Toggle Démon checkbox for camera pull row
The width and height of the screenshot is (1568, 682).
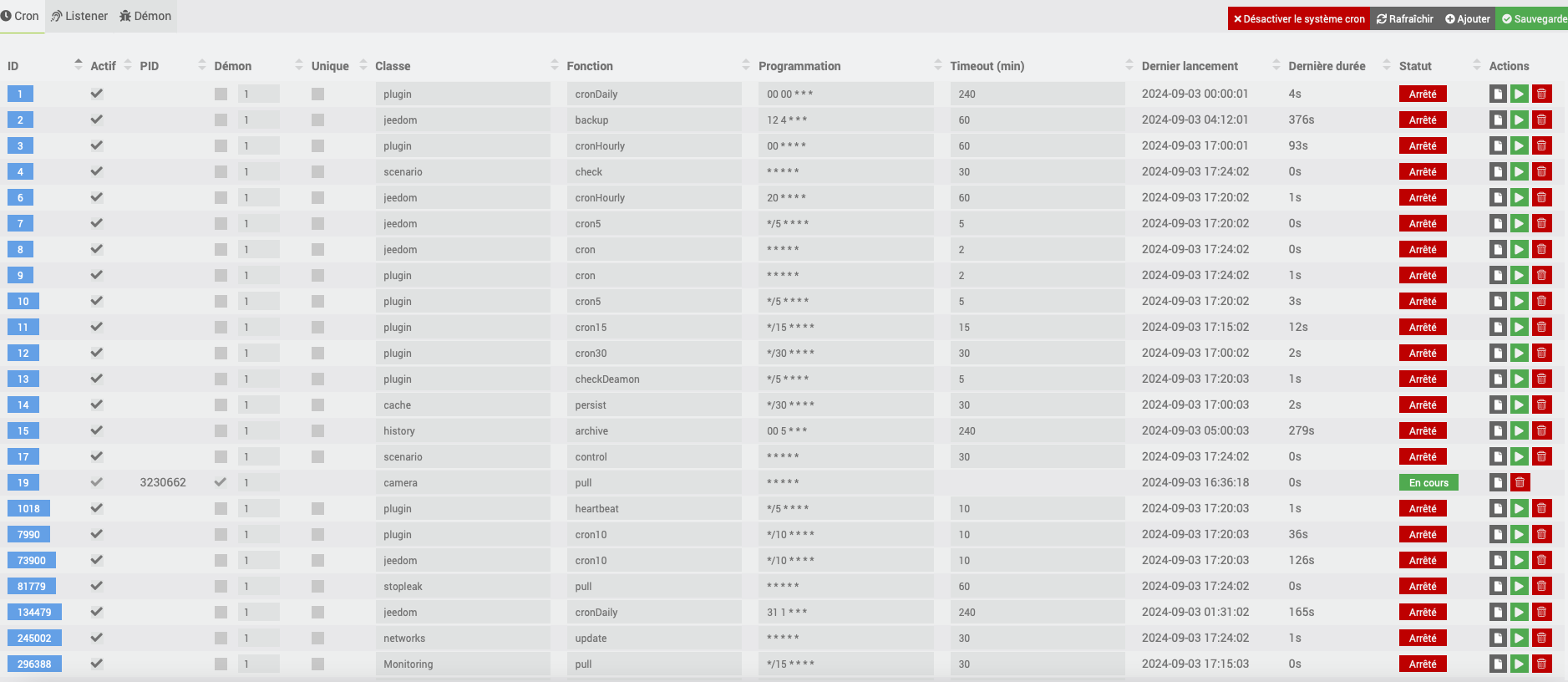point(221,482)
